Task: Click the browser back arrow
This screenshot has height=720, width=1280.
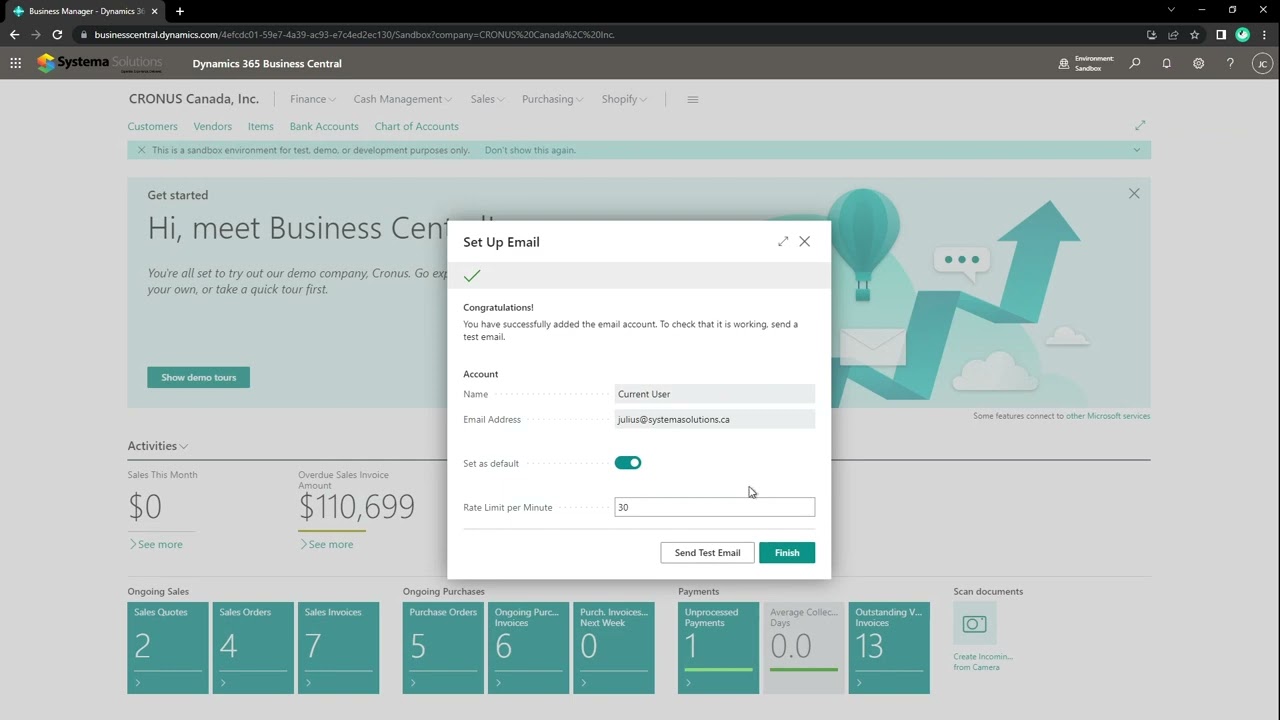Action: point(14,34)
